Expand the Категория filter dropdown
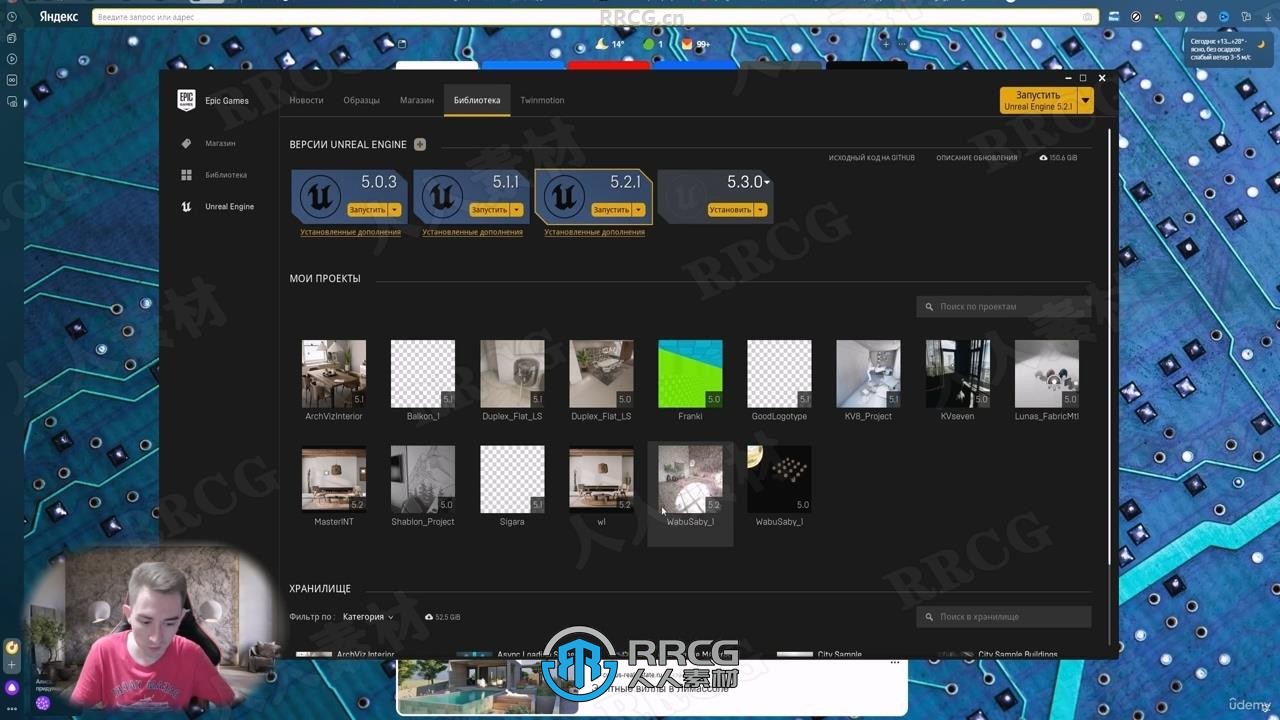 coord(368,617)
